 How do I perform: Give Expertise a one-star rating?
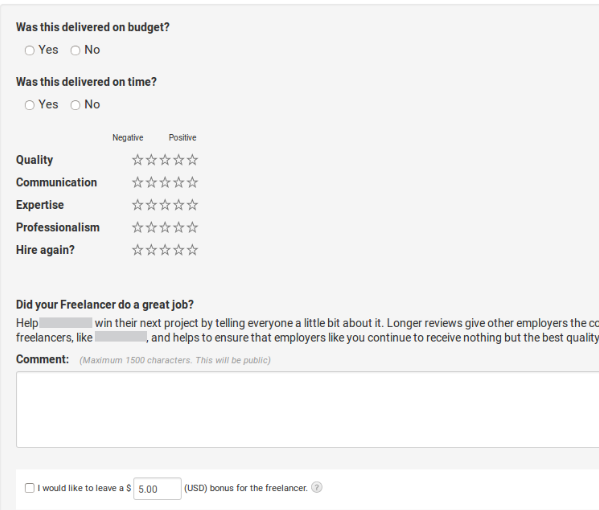138,205
